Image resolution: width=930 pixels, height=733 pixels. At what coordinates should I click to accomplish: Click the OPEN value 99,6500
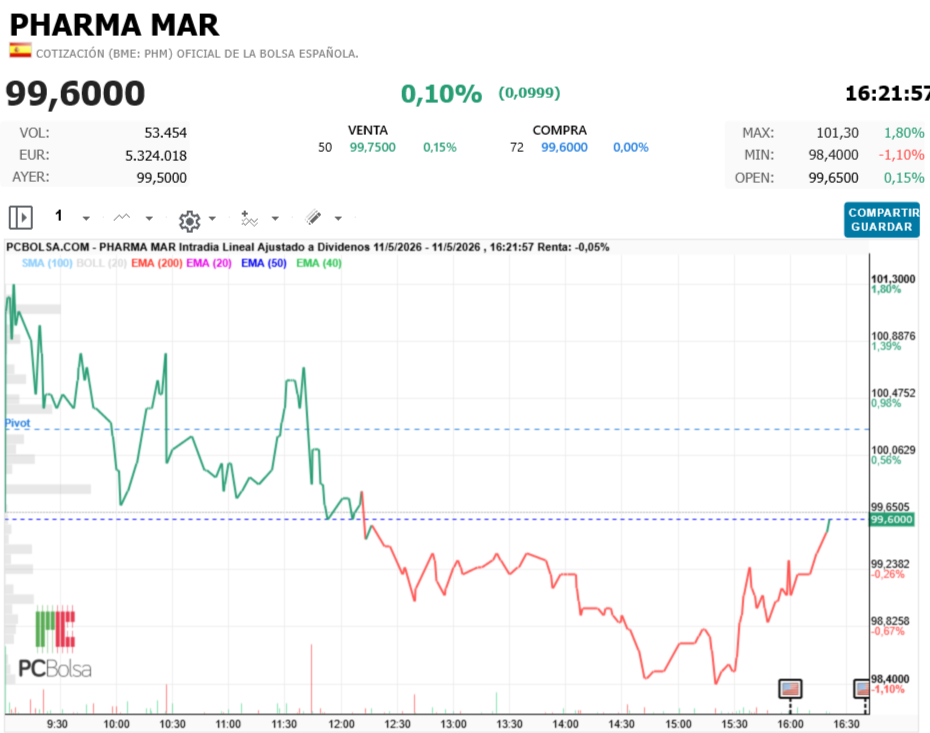pos(833,177)
